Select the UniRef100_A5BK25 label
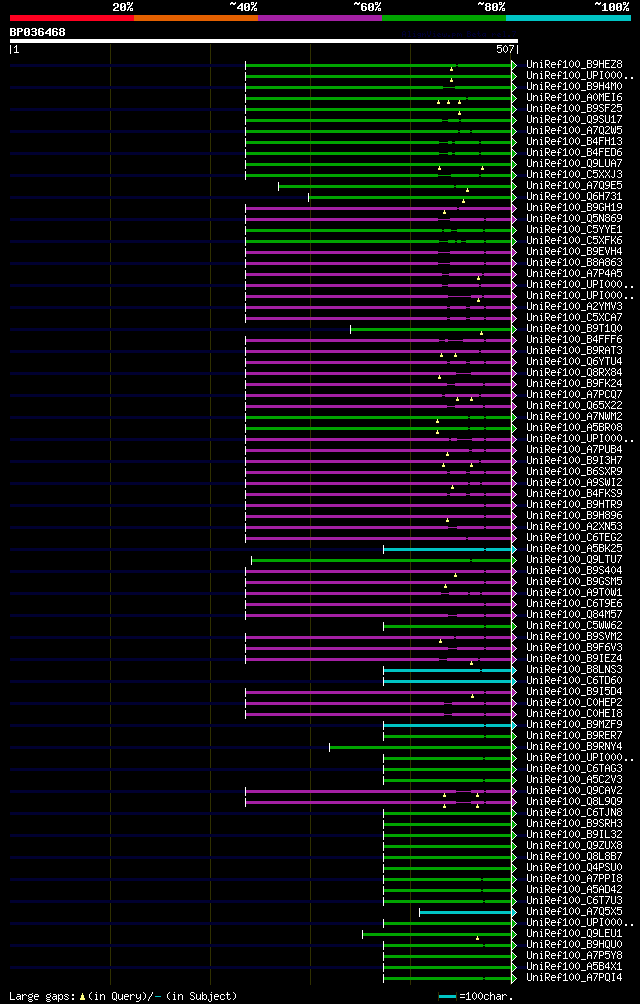The height and width of the screenshot is (1004, 640). 574,549
